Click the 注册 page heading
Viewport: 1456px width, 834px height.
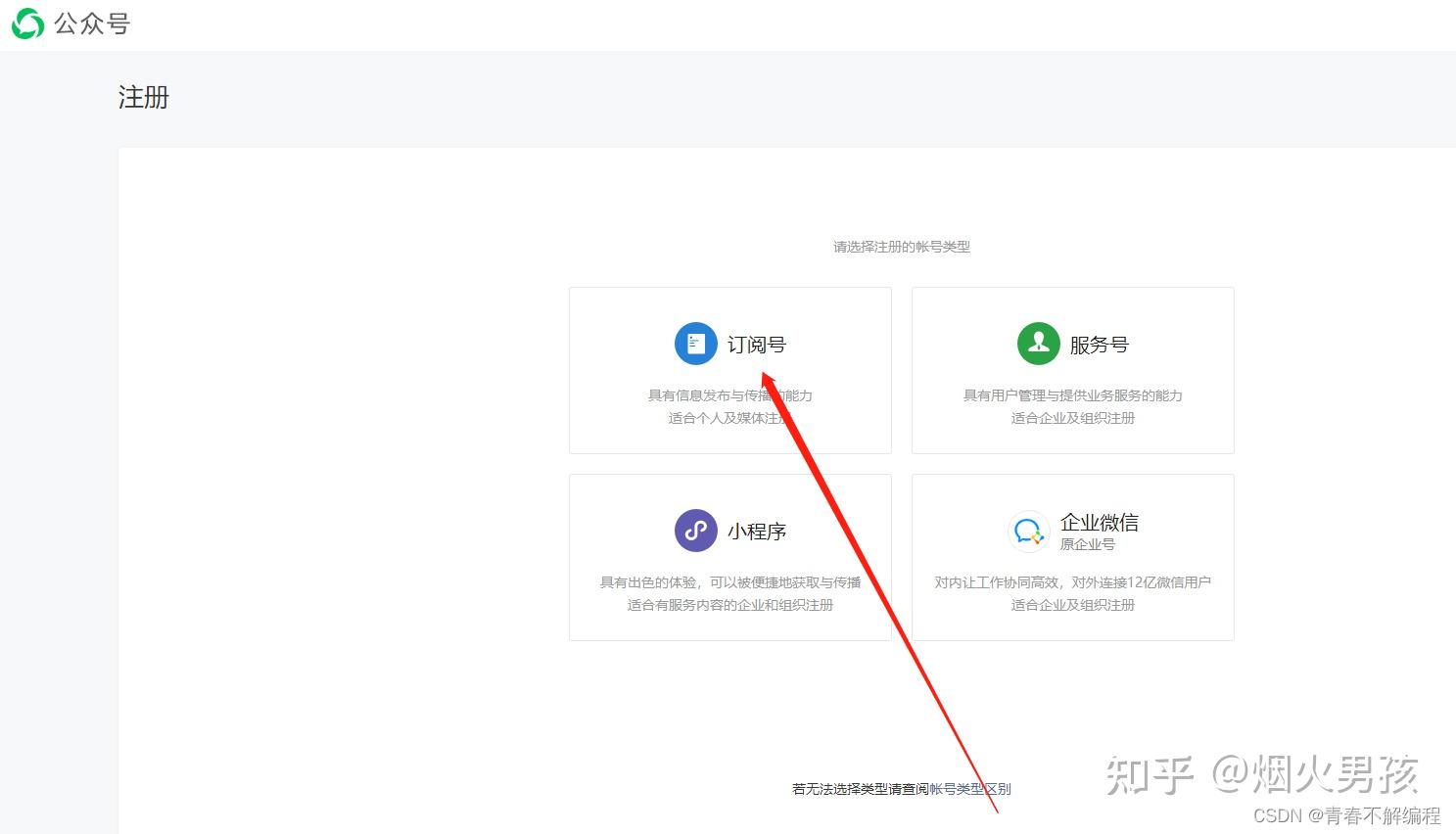tap(144, 97)
